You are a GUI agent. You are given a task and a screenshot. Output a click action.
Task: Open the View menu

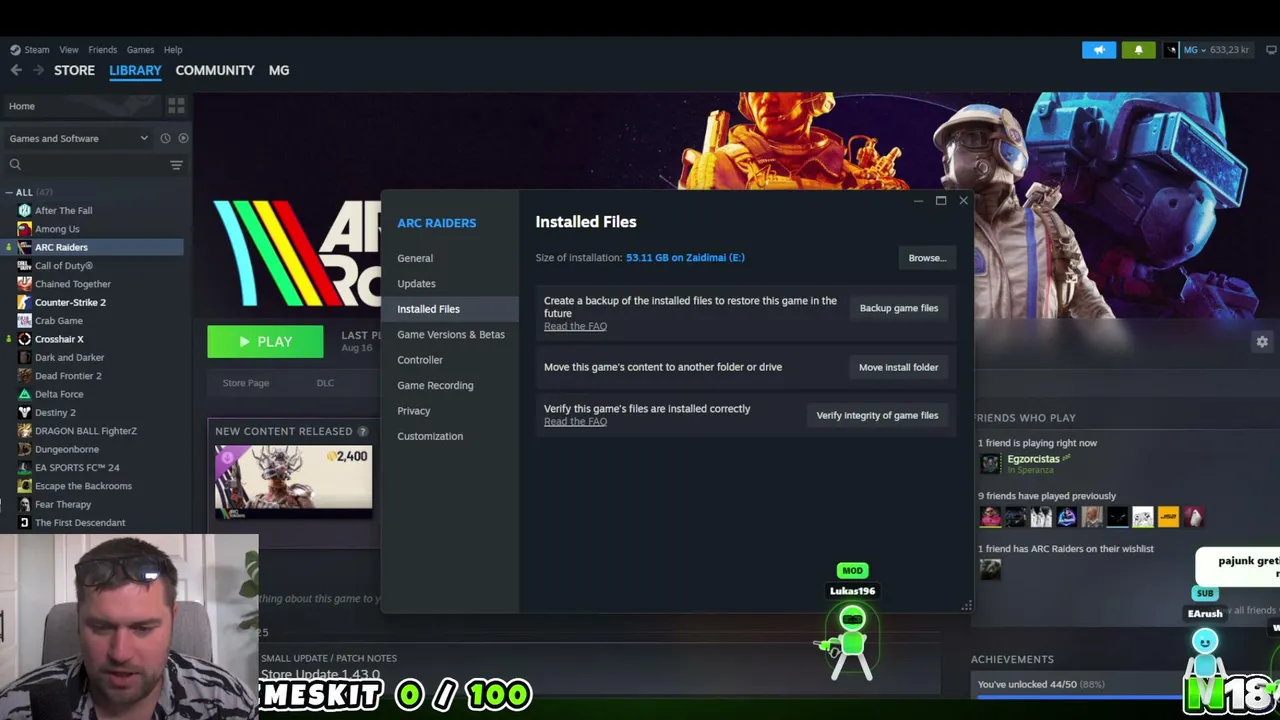(x=69, y=50)
